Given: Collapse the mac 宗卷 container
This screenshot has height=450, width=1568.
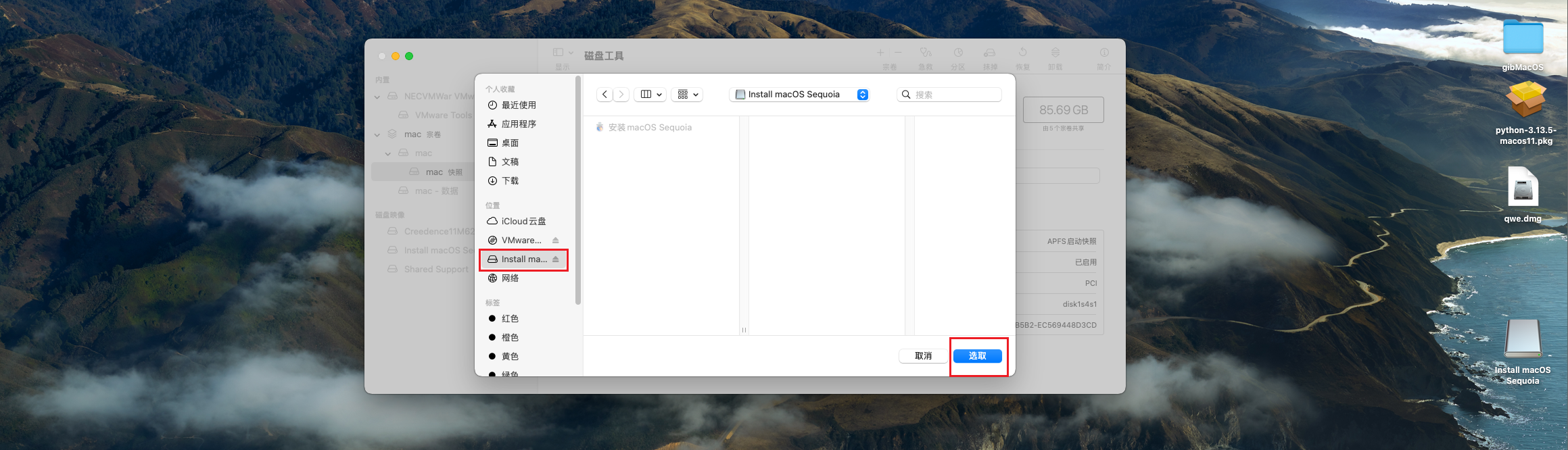Looking at the screenshot, I should pyautogui.click(x=377, y=134).
